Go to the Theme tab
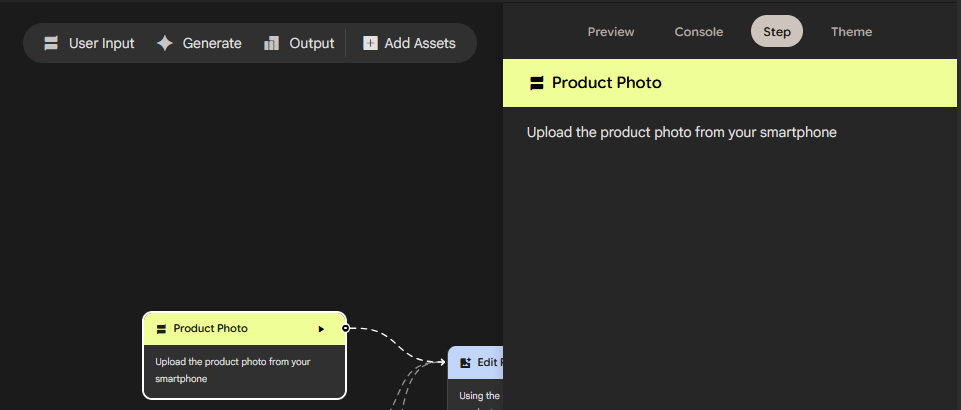Image resolution: width=961 pixels, height=410 pixels. 851,32
